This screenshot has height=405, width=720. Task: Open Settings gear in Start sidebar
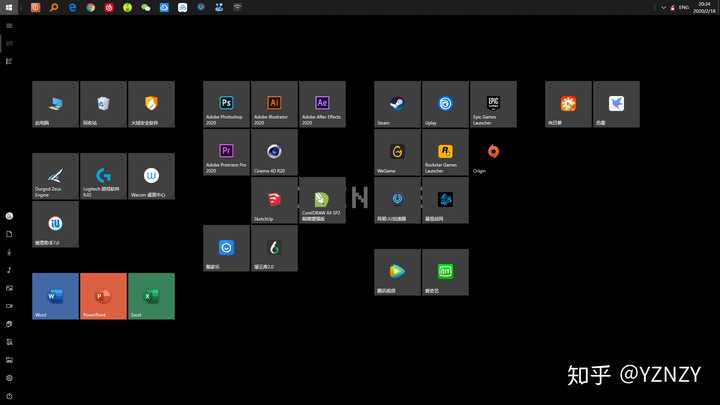[9, 378]
